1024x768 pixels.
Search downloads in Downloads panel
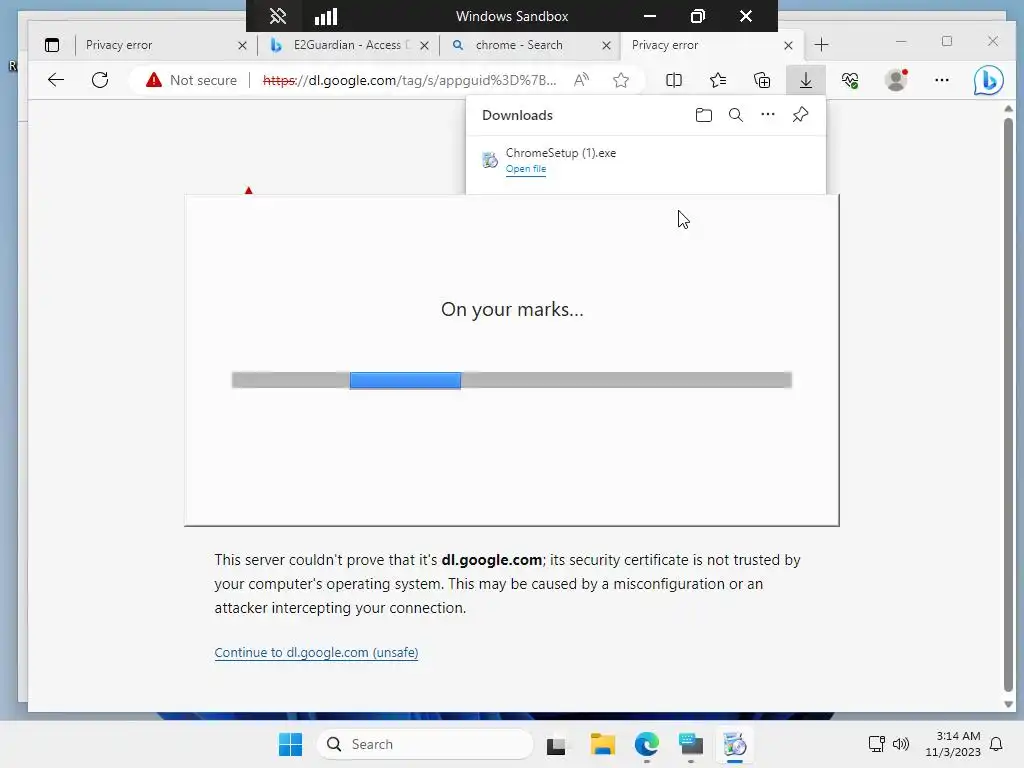pos(736,116)
